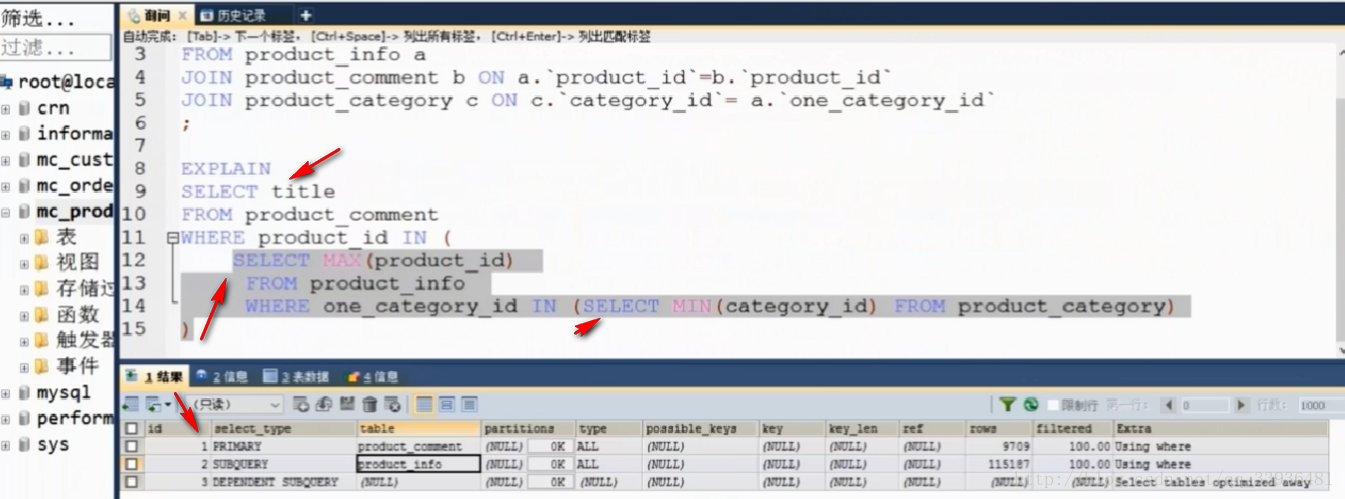The height and width of the screenshot is (499, 1345).
Task: Click the crn database icon
Action: tap(24, 107)
